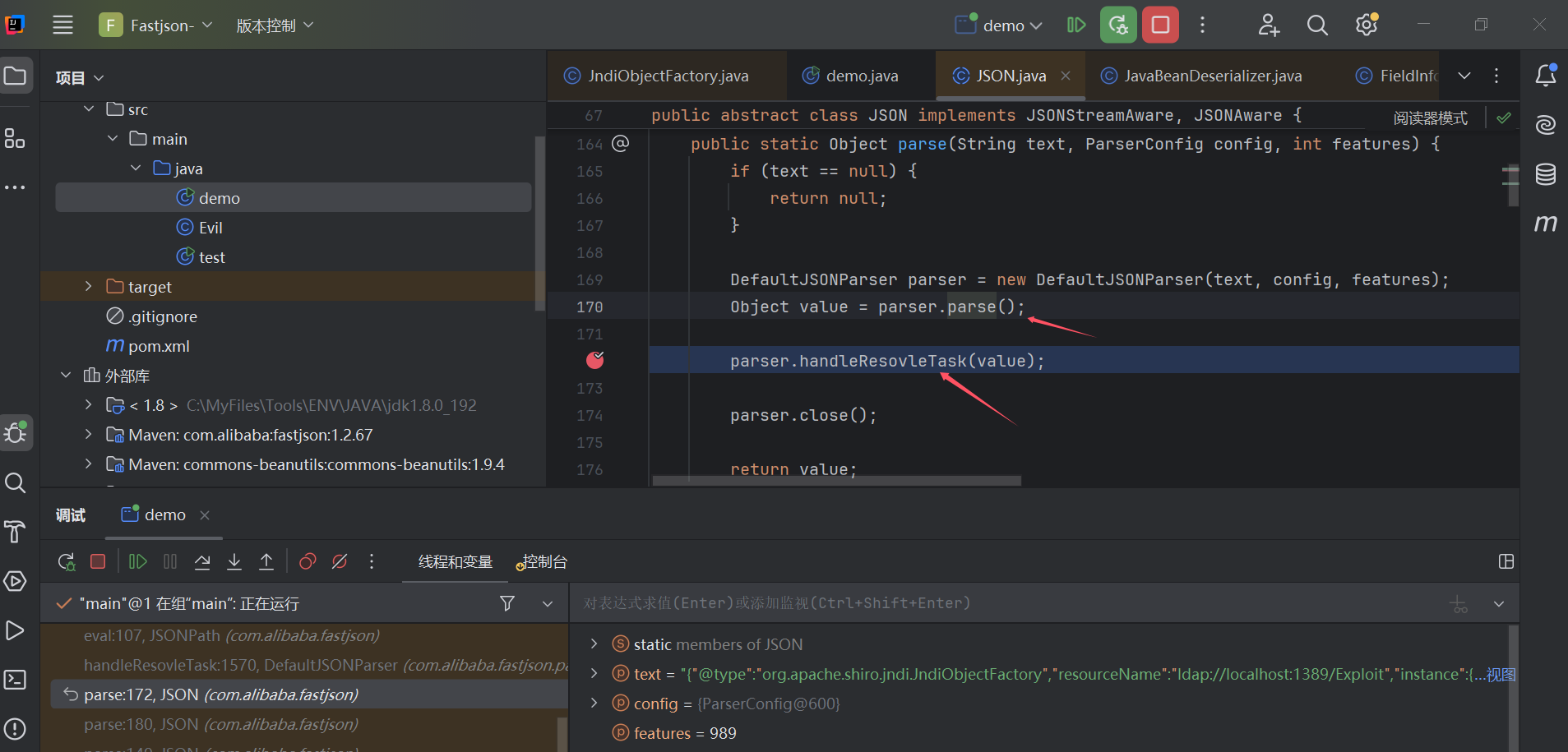Open the Notifications bell

tap(1546, 76)
